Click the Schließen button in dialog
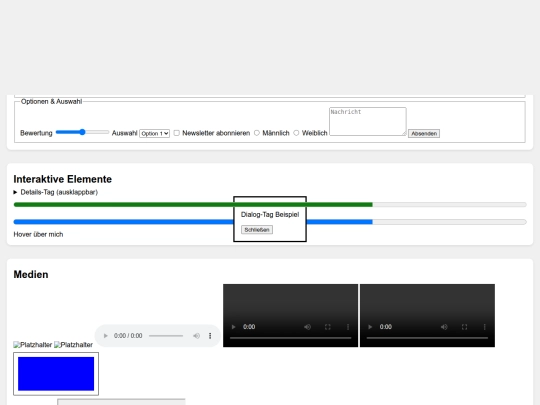Image resolution: width=540 pixels, height=405 pixels. (x=257, y=230)
